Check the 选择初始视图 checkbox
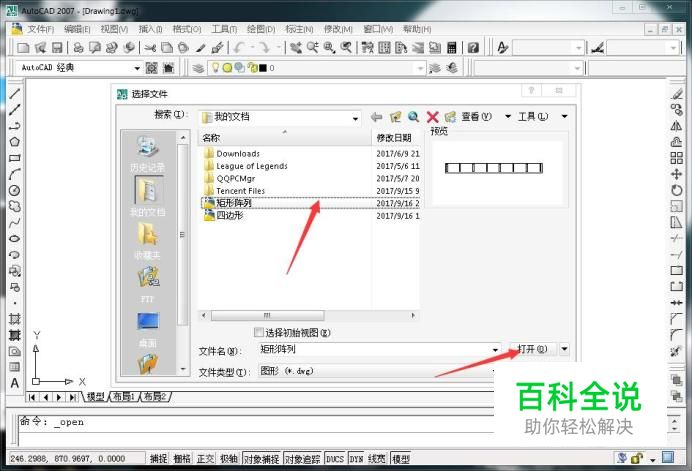The image size is (692, 471). 260,332
